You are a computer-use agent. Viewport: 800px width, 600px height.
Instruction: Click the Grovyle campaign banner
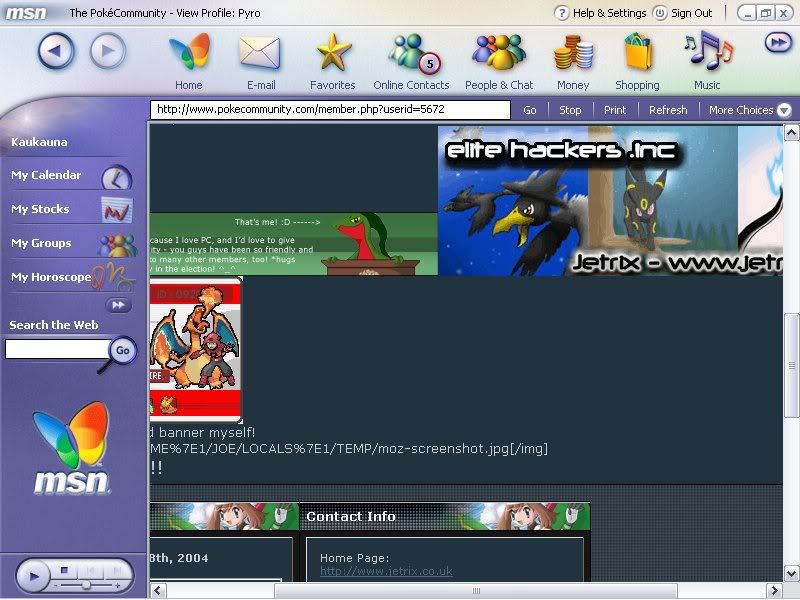(294, 244)
